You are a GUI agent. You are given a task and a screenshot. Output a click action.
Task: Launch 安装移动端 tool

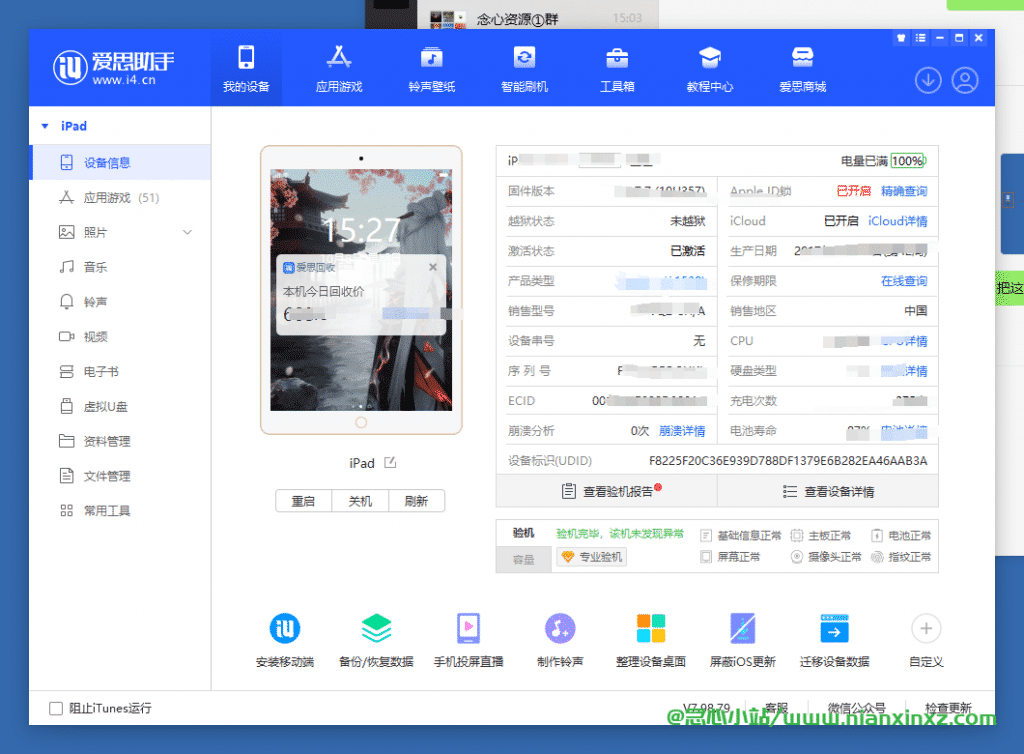coord(285,640)
